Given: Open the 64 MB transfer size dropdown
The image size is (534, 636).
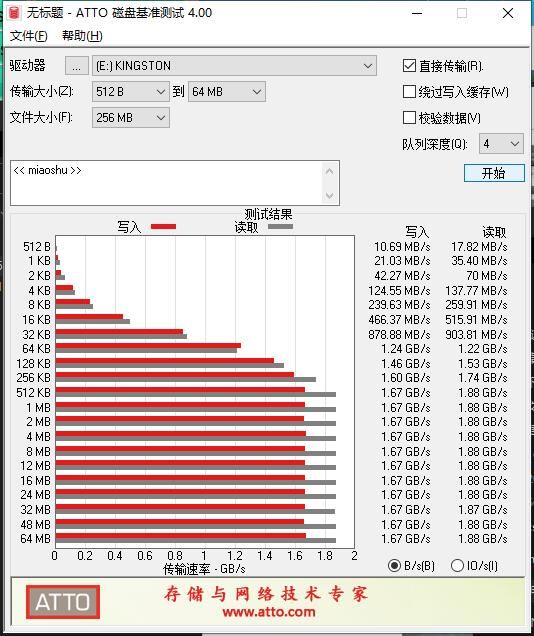Looking at the screenshot, I should tap(227, 92).
